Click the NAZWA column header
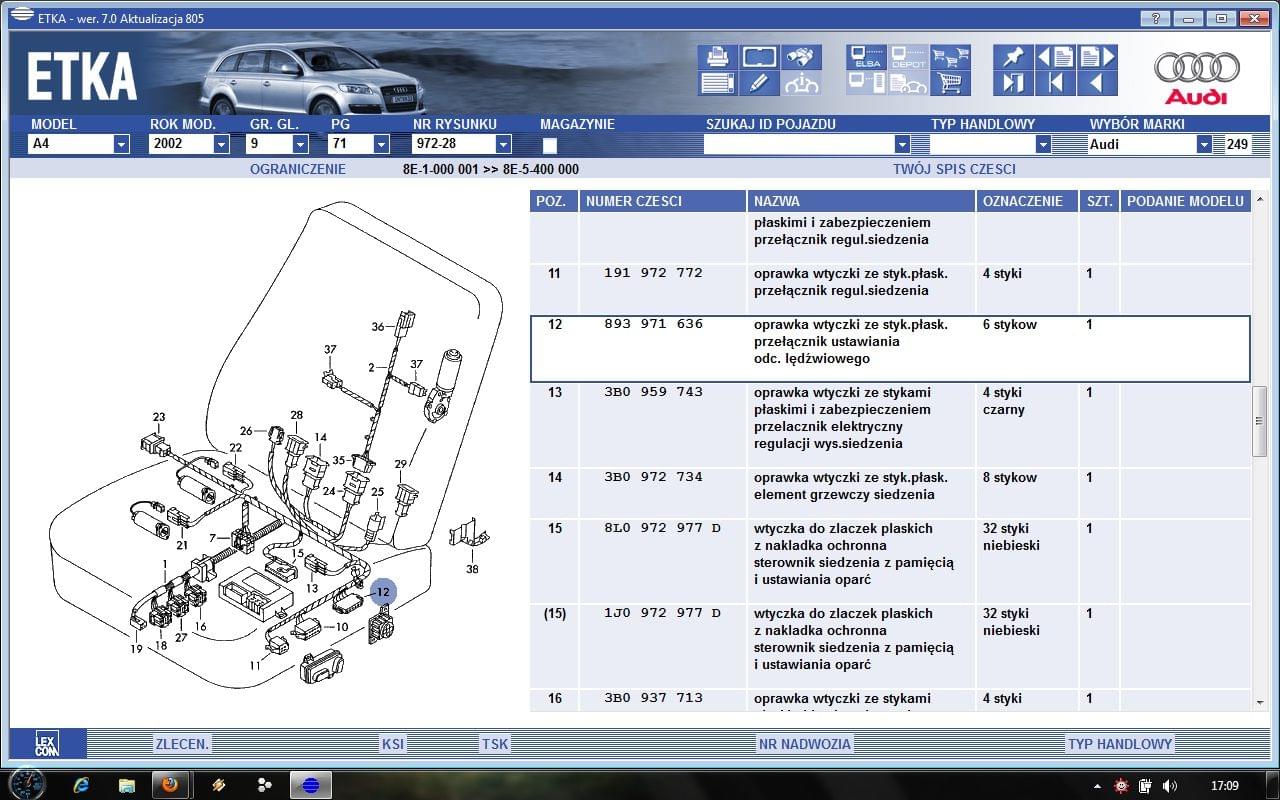1280x800 pixels. (862, 201)
